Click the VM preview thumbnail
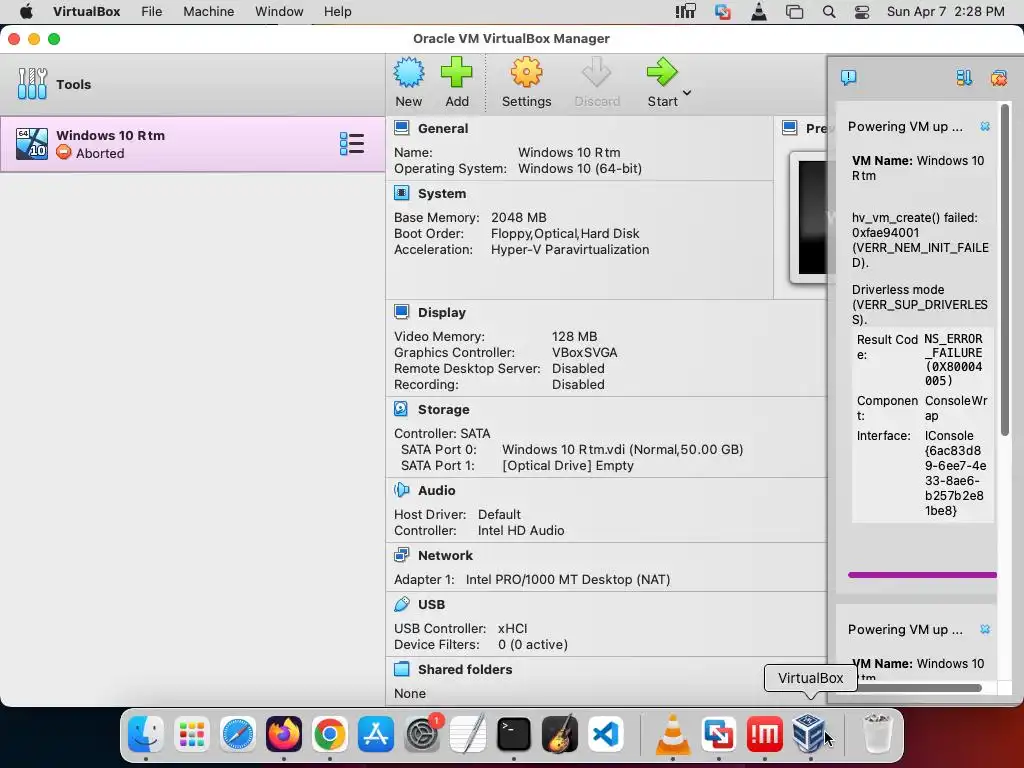This screenshot has width=1024, height=768. tap(810, 217)
